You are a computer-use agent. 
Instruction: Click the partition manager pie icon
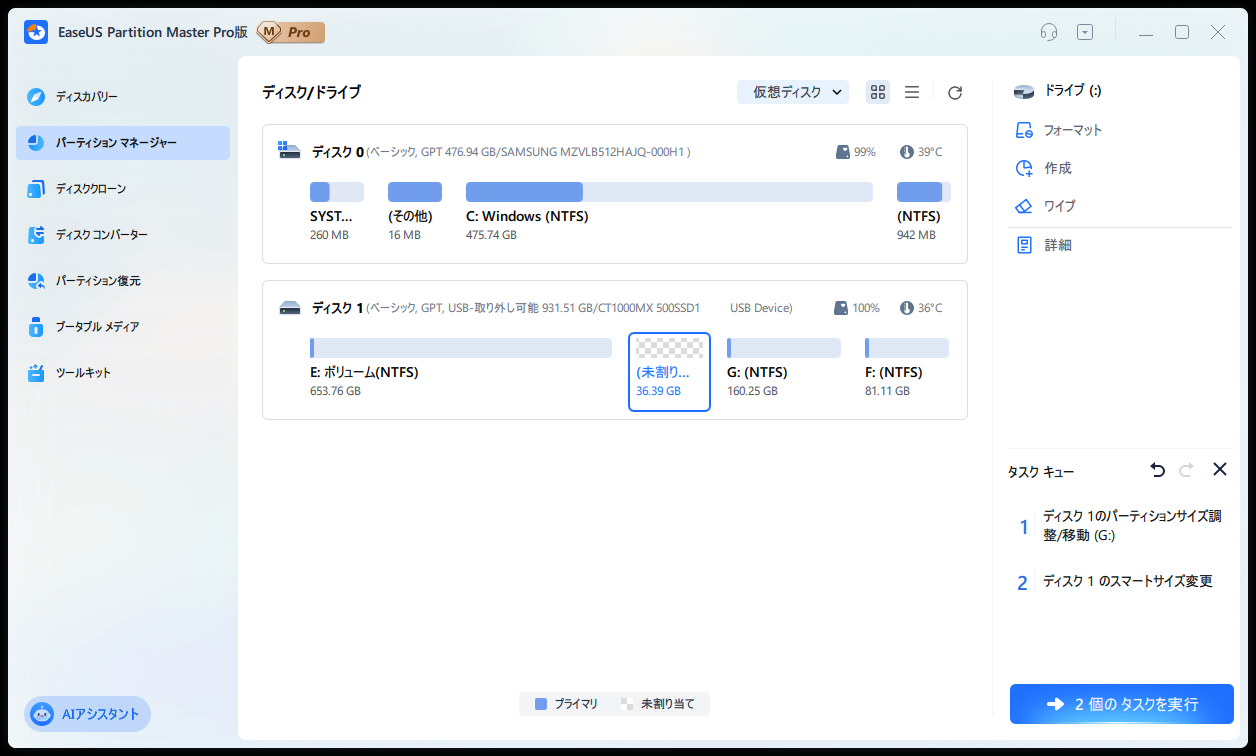(37, 143)
